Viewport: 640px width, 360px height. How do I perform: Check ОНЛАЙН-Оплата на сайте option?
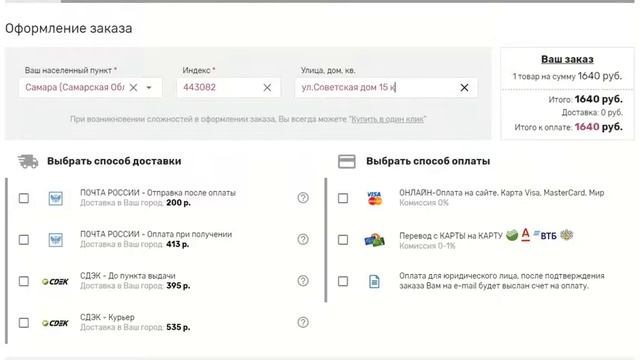[343, 198]
